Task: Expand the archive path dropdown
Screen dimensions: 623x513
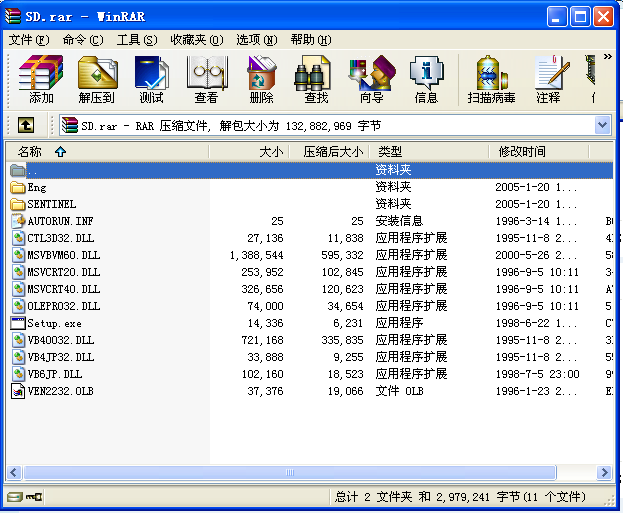Action: 602,125
